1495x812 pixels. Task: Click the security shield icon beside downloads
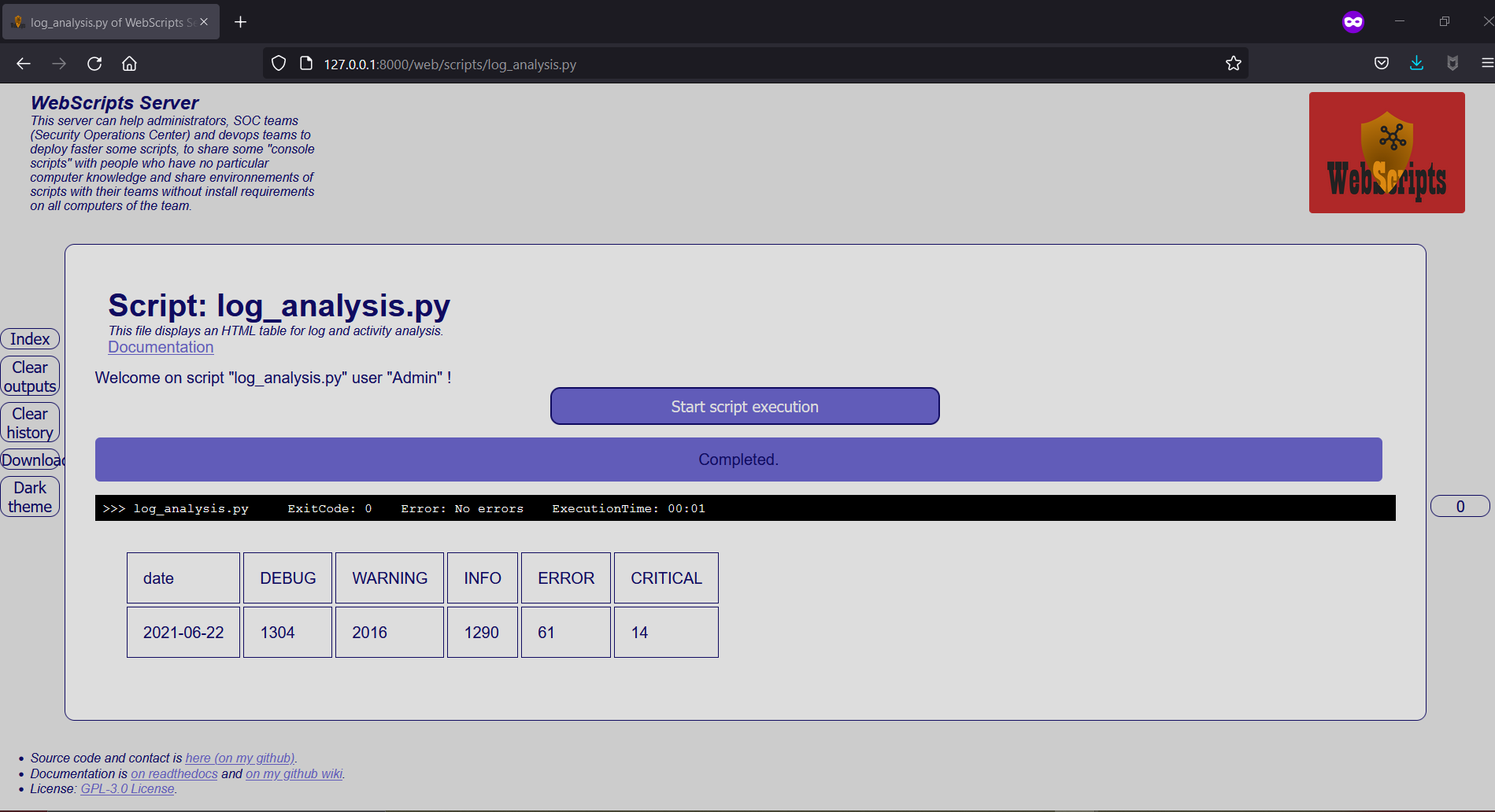pos(1452,63)
